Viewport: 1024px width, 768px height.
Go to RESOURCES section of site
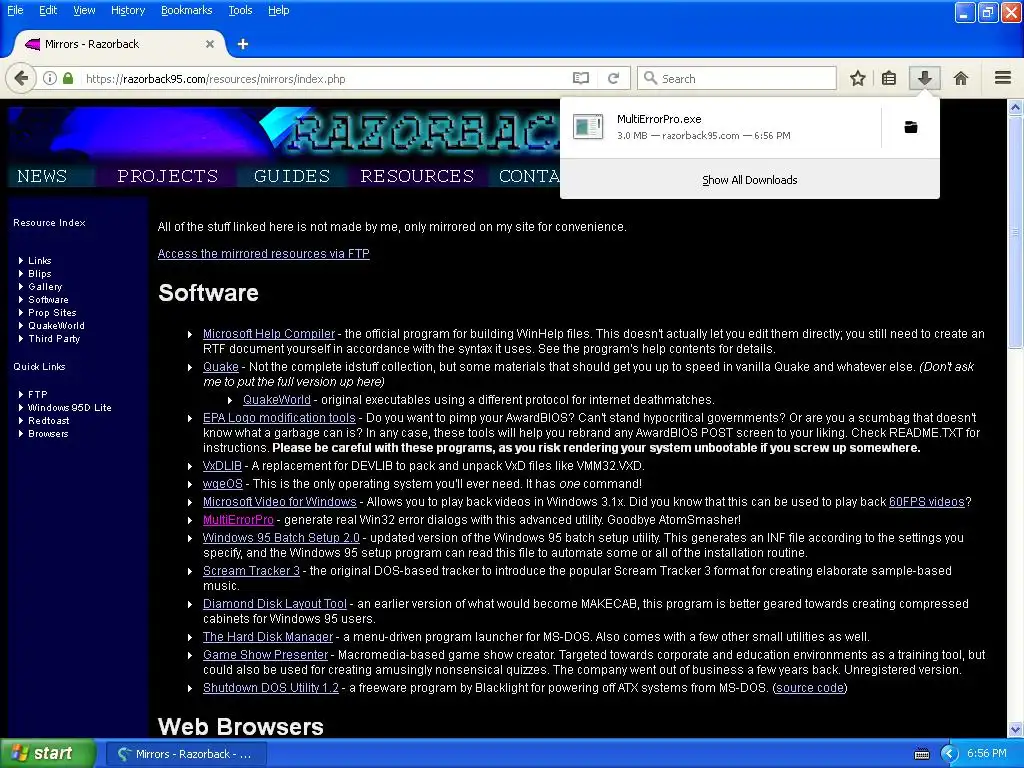tap(417, 176)
